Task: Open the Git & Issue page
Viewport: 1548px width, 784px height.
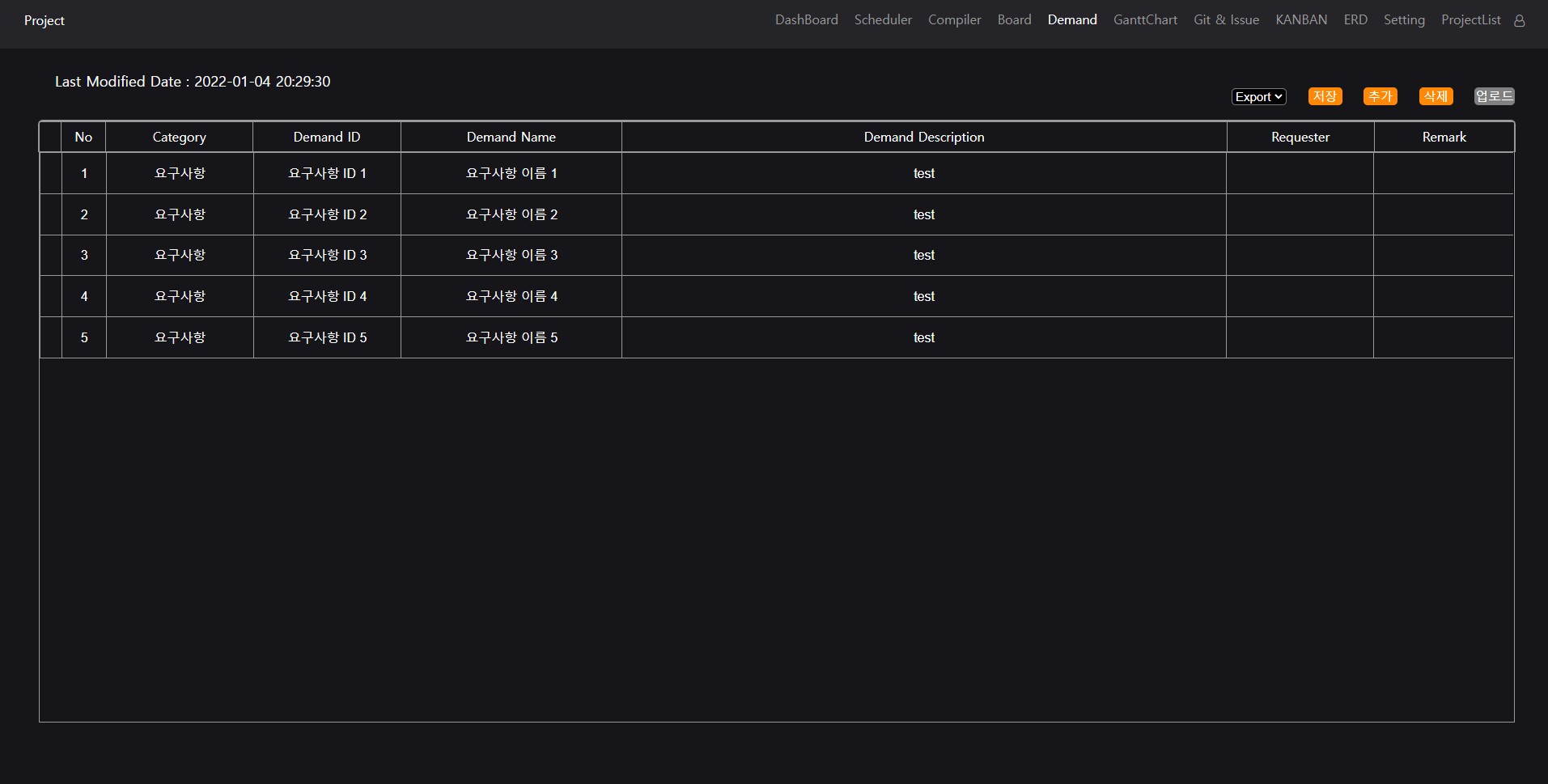Action: click(x=1226, y=19)
